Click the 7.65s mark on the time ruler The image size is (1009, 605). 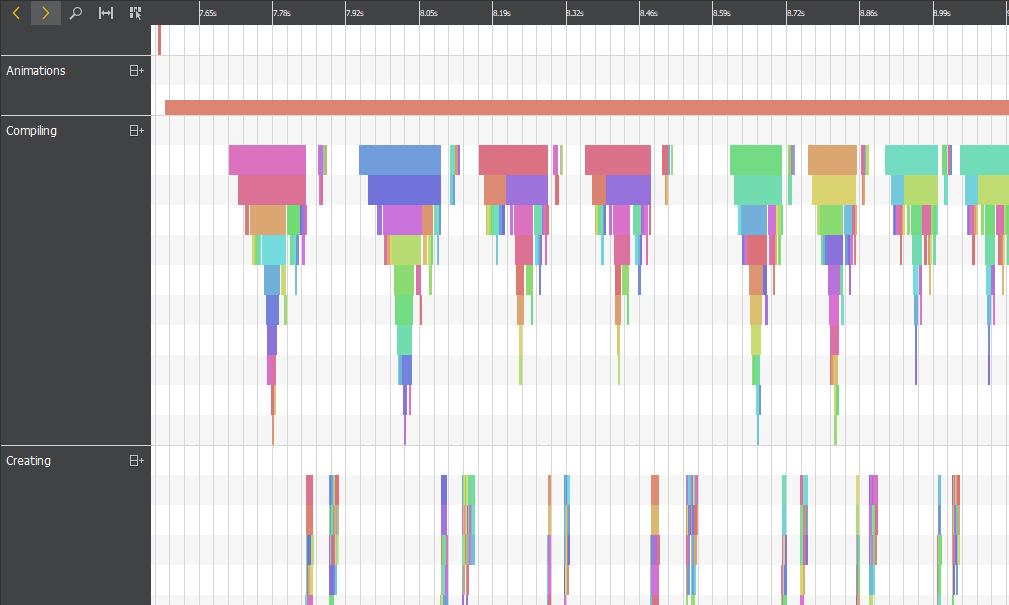[207, 14]
